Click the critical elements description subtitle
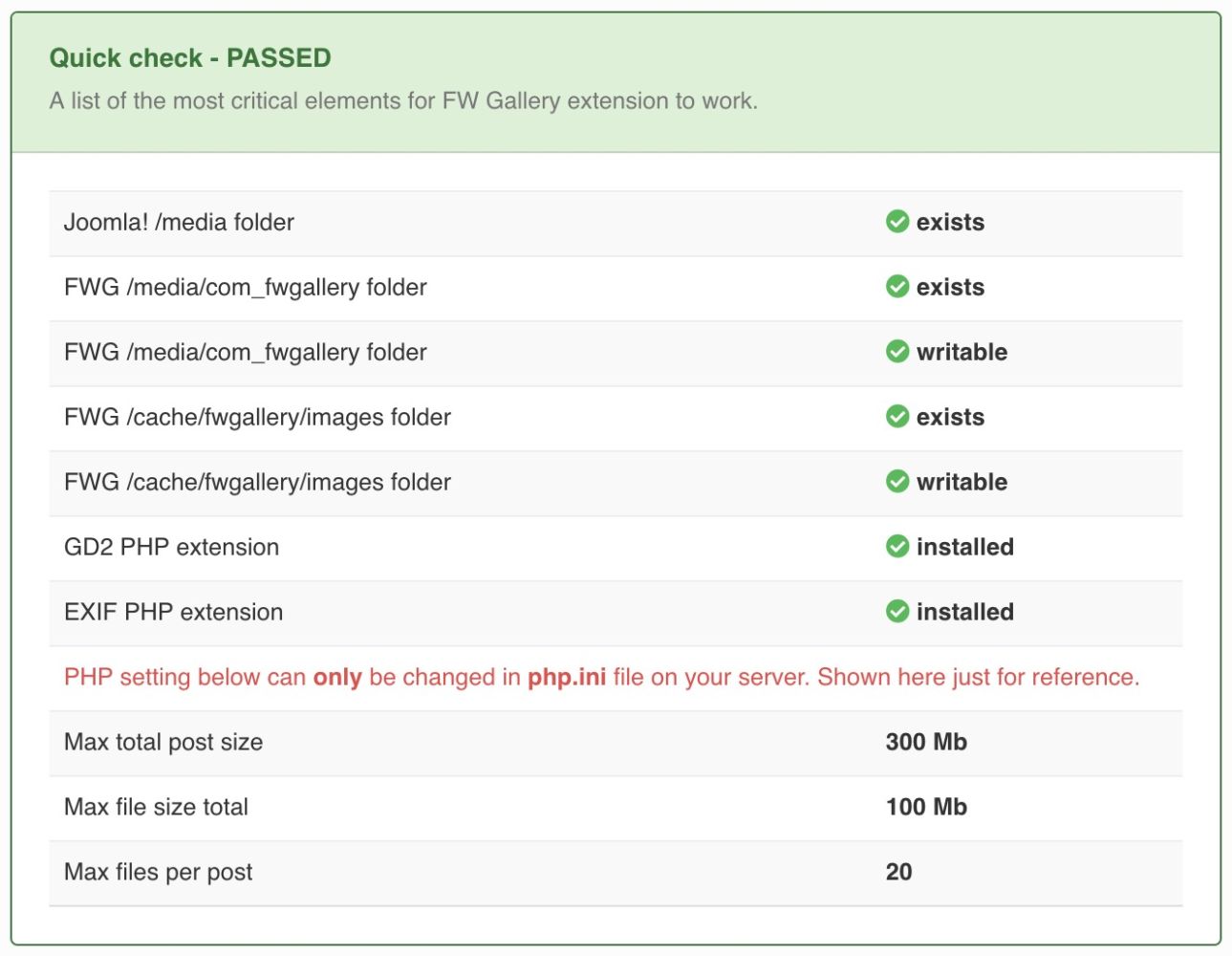 tap(403, 101)
